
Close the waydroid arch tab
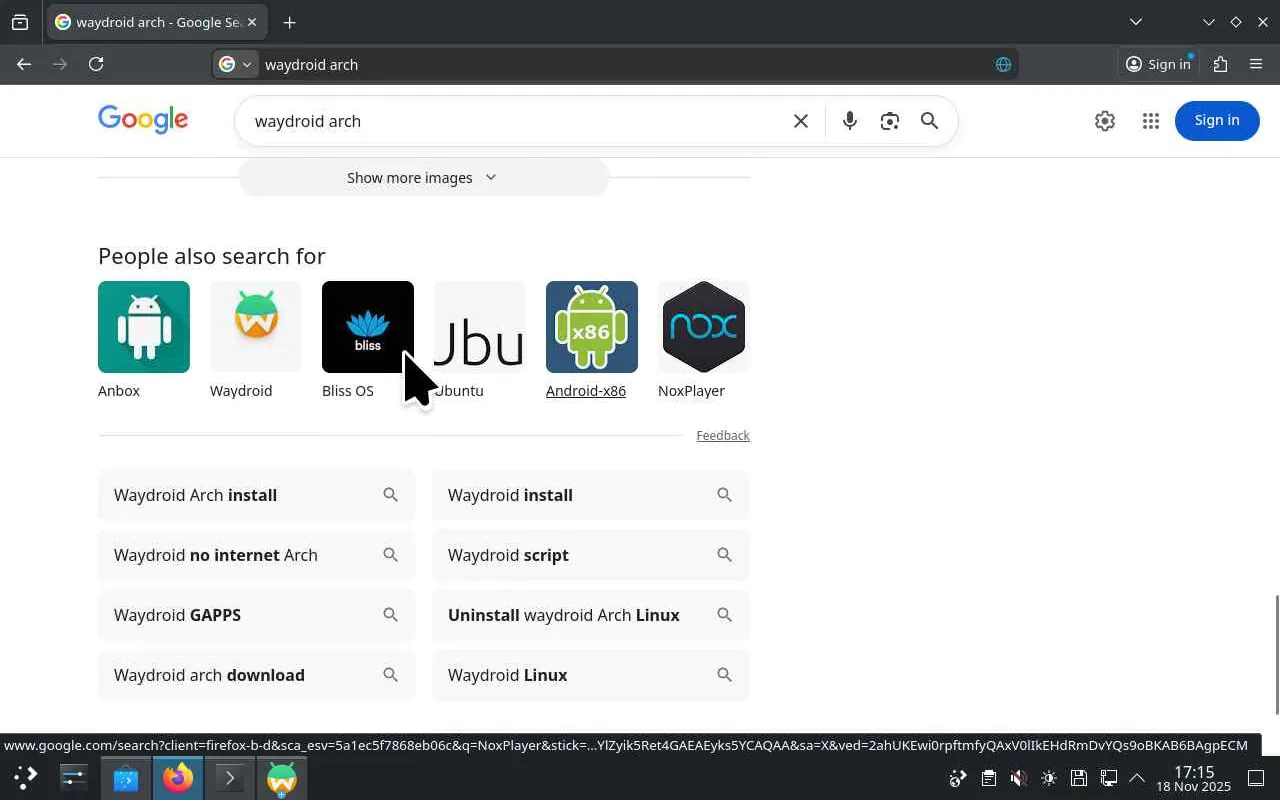pyautogui.click(x=250, y=22)
